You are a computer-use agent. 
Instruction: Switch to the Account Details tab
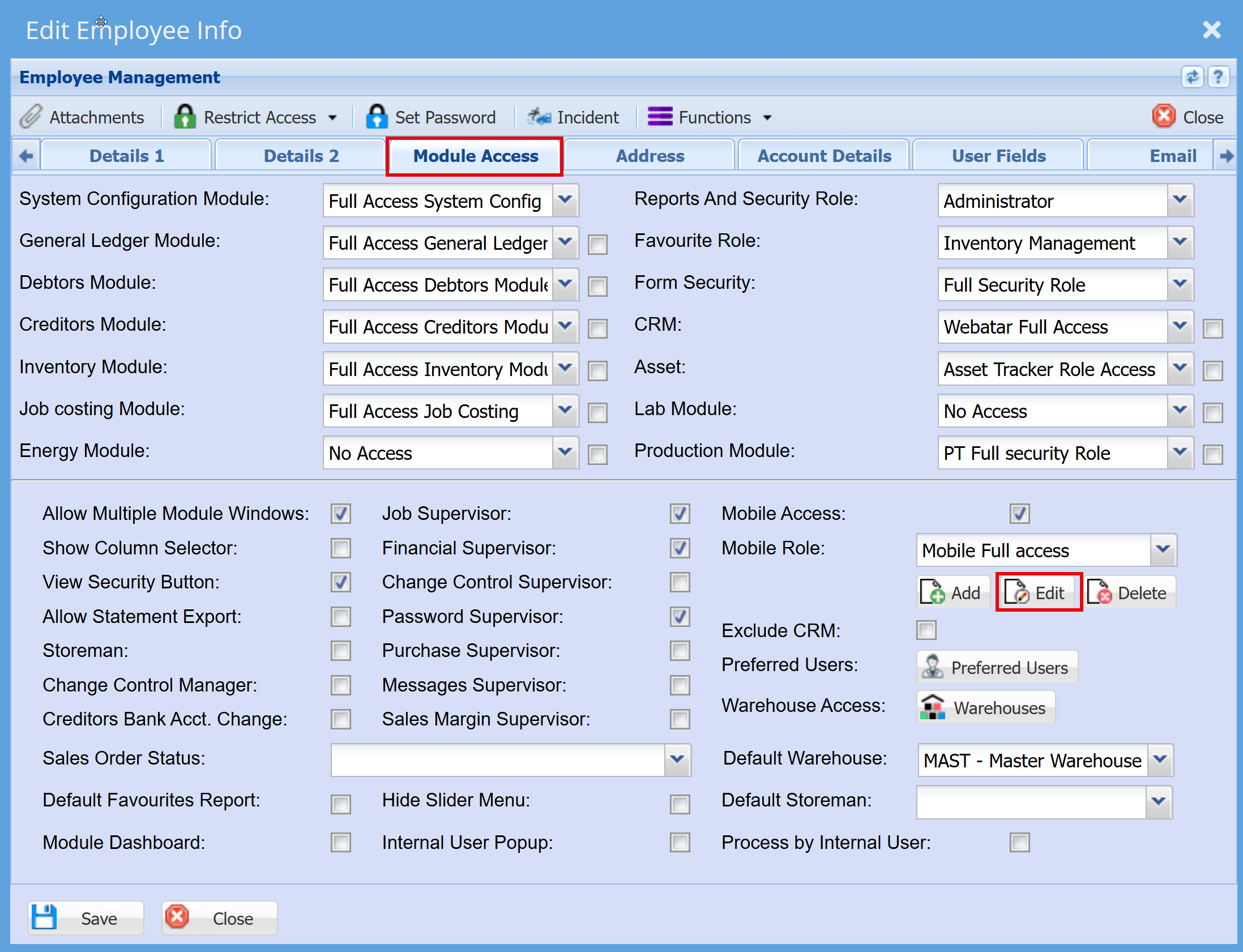coord(824,156)
